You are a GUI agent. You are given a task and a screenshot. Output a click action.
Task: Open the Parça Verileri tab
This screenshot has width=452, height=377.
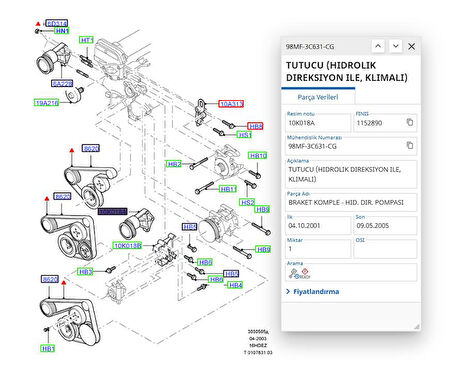click(x=318, y=97)
